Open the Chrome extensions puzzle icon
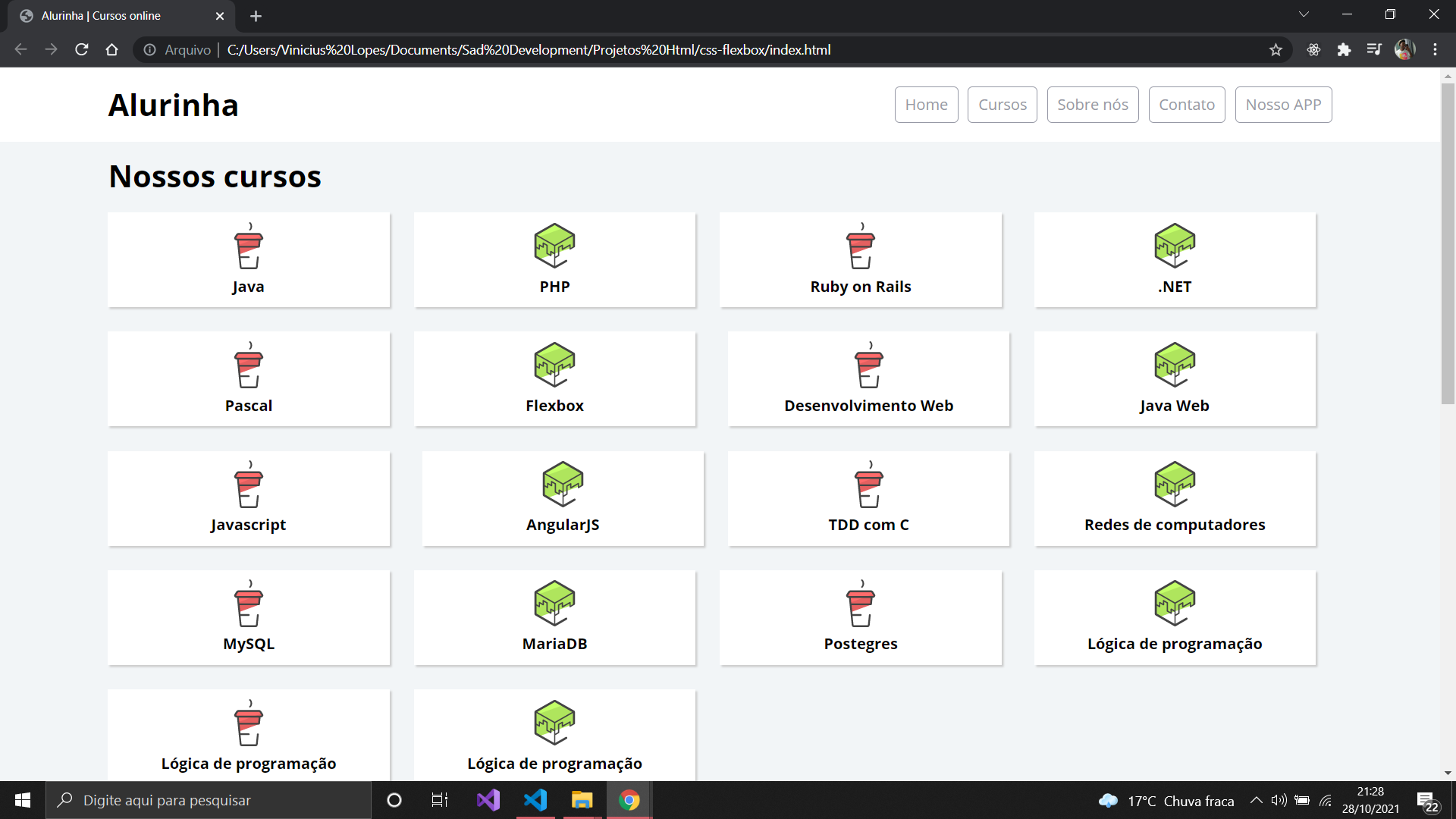 pyautogui.click(x=1345, y=49)
